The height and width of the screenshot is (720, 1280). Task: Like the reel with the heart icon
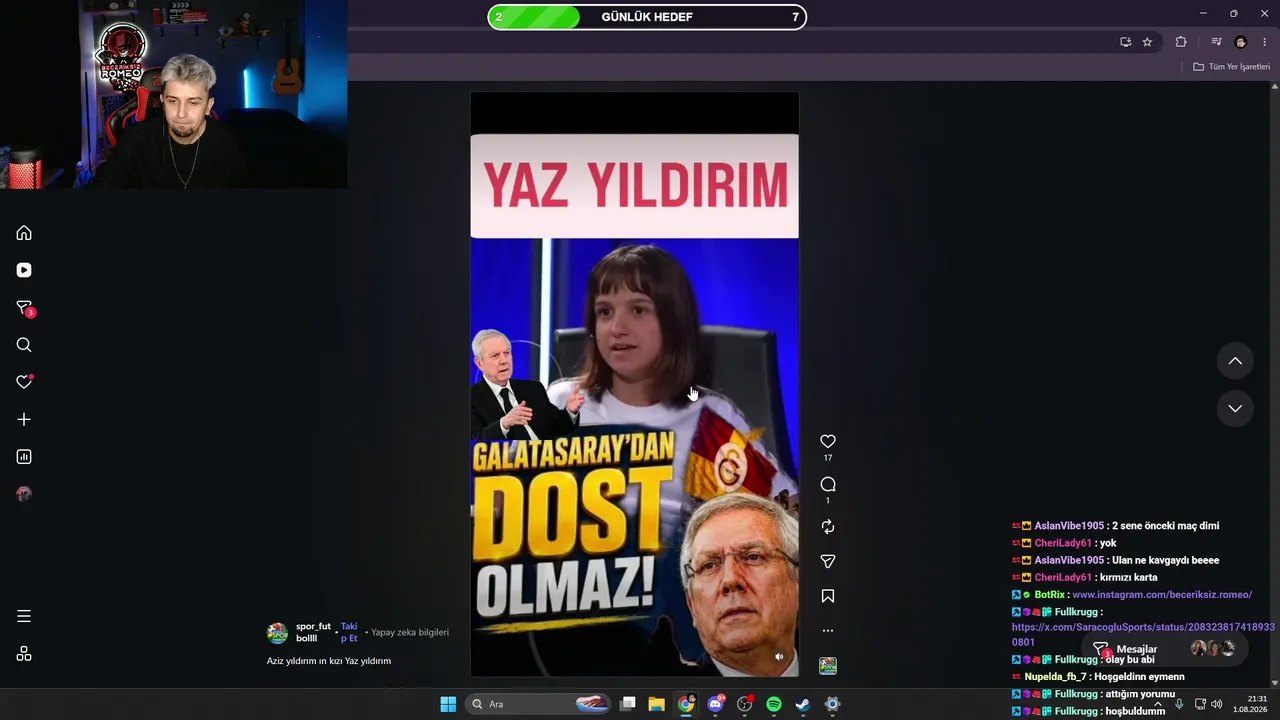pyautogui.click(x=828, y=441)
